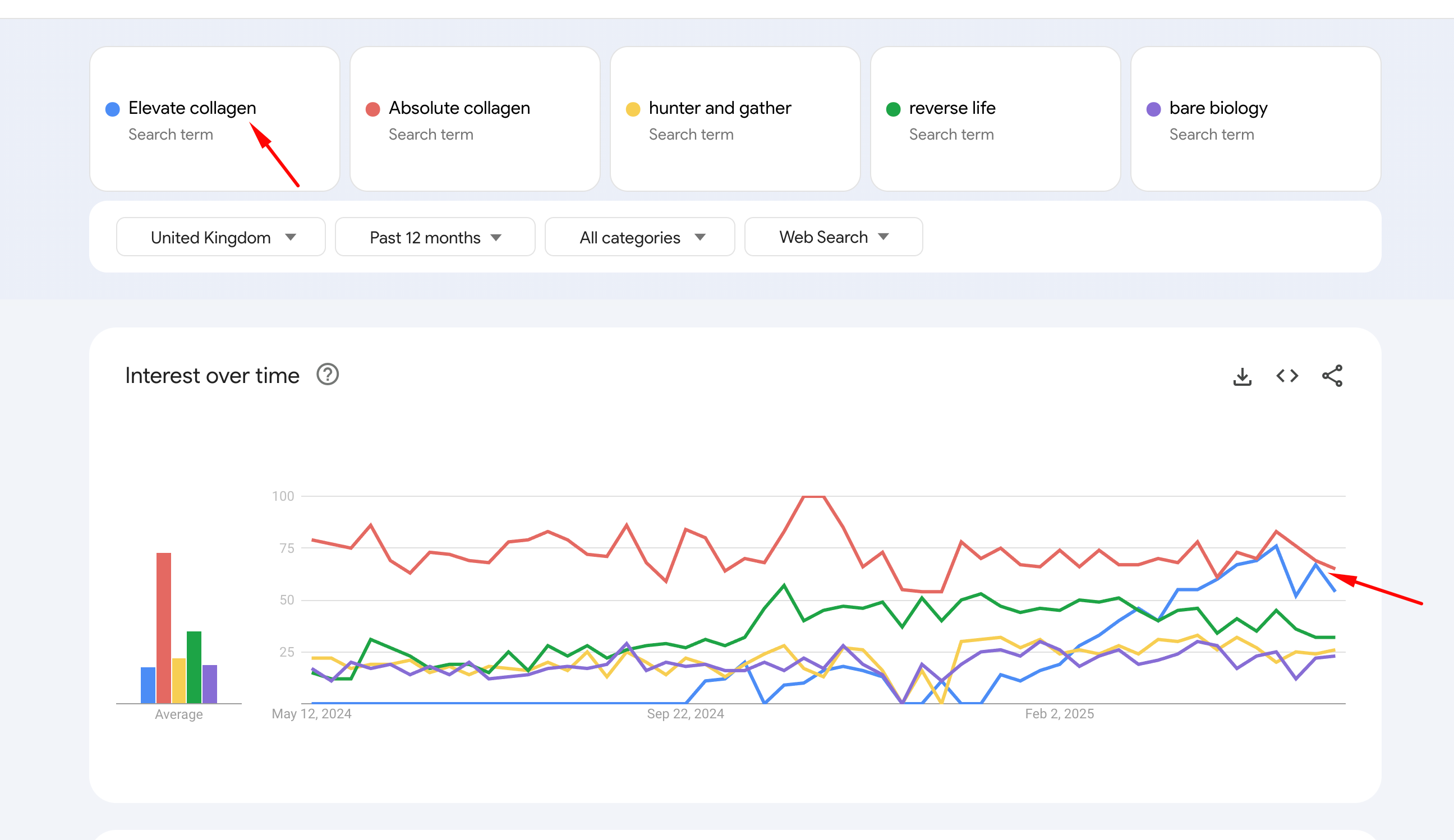This screenshot has height=840, width=1454.
Task: Open the All categories dropdown
Action: 639,237
